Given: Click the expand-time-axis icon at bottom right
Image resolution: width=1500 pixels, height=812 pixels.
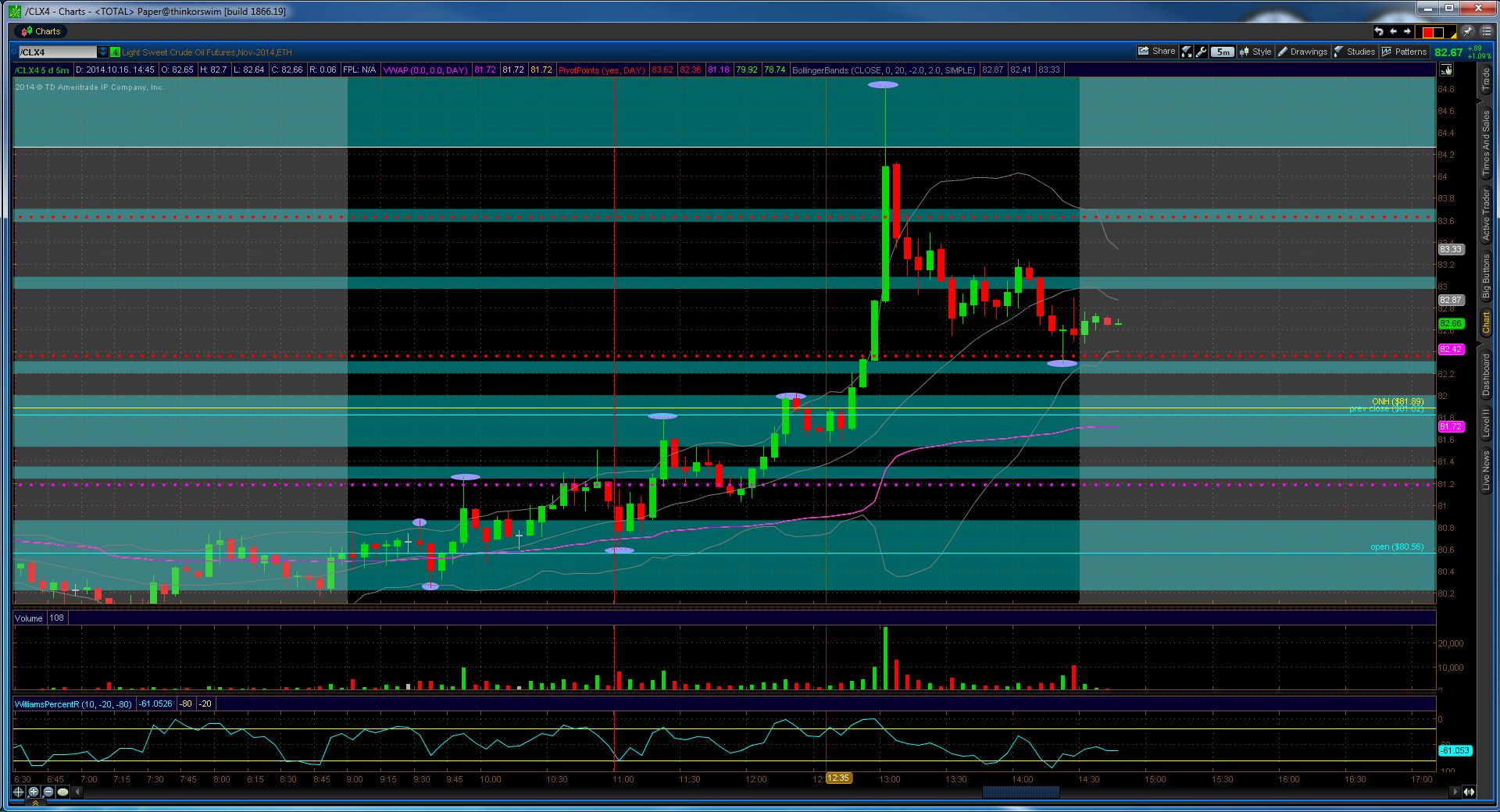Looking at the screenshot, I should 1469,792.
